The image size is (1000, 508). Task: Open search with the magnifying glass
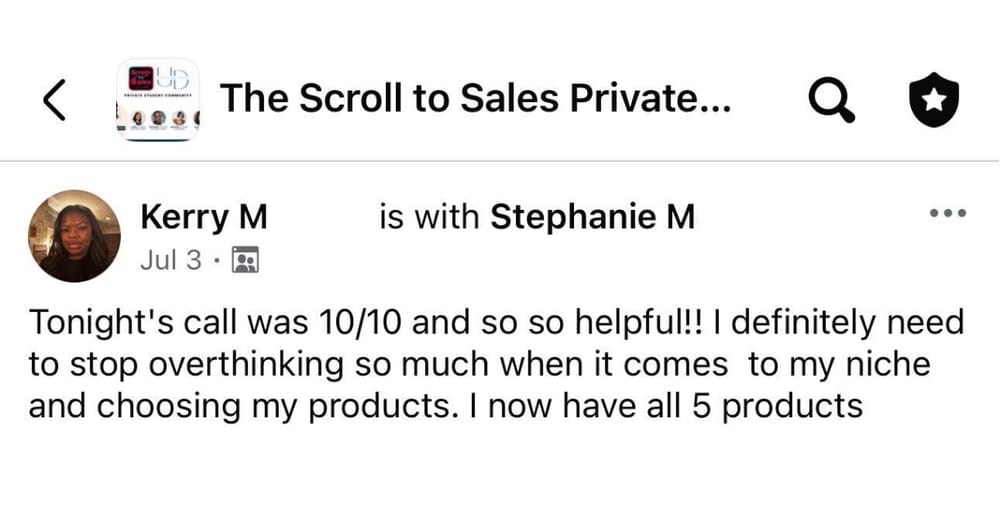point(829,99)
